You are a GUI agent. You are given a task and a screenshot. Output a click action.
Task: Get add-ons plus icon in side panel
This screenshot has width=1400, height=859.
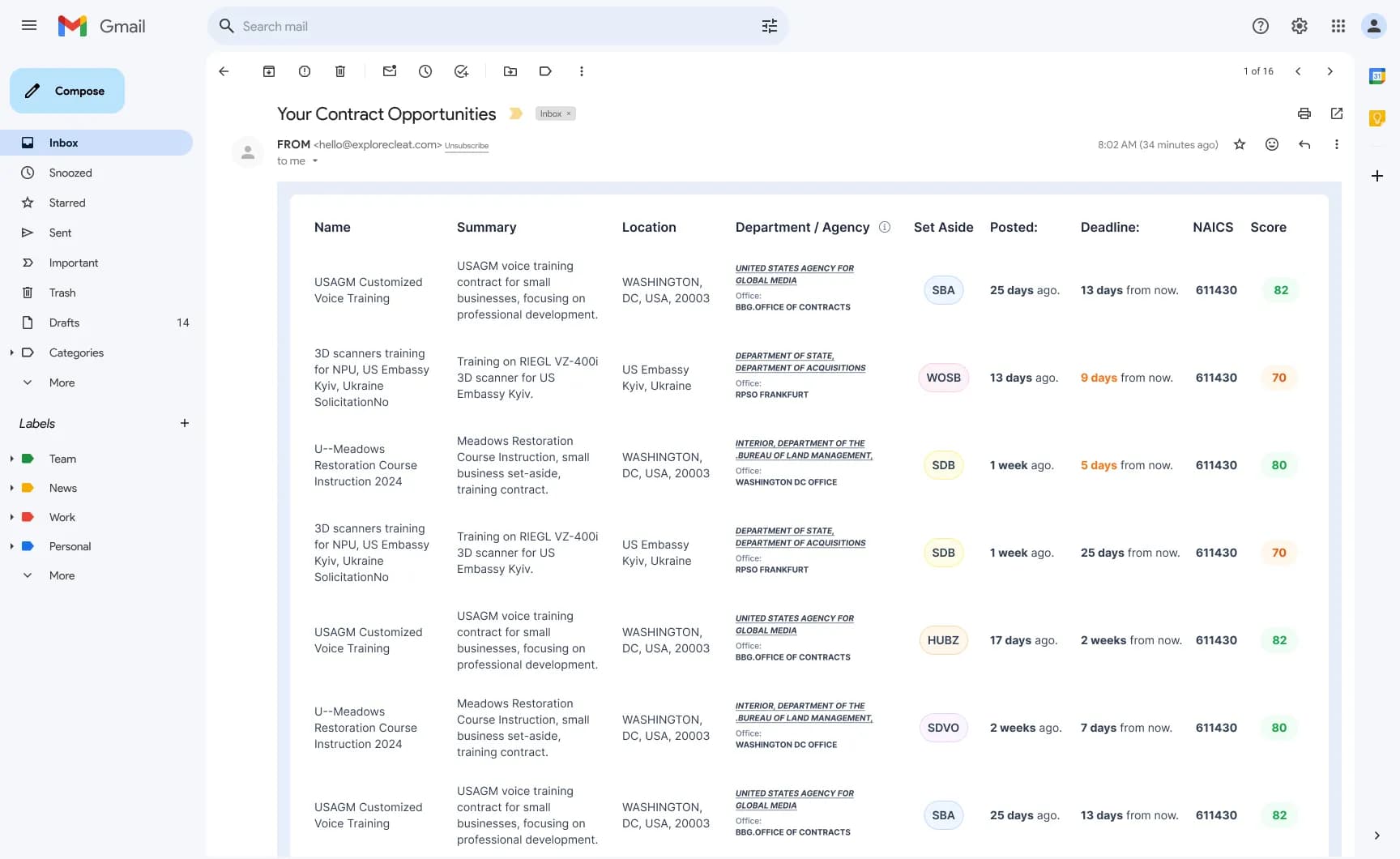click(1377, 176)
